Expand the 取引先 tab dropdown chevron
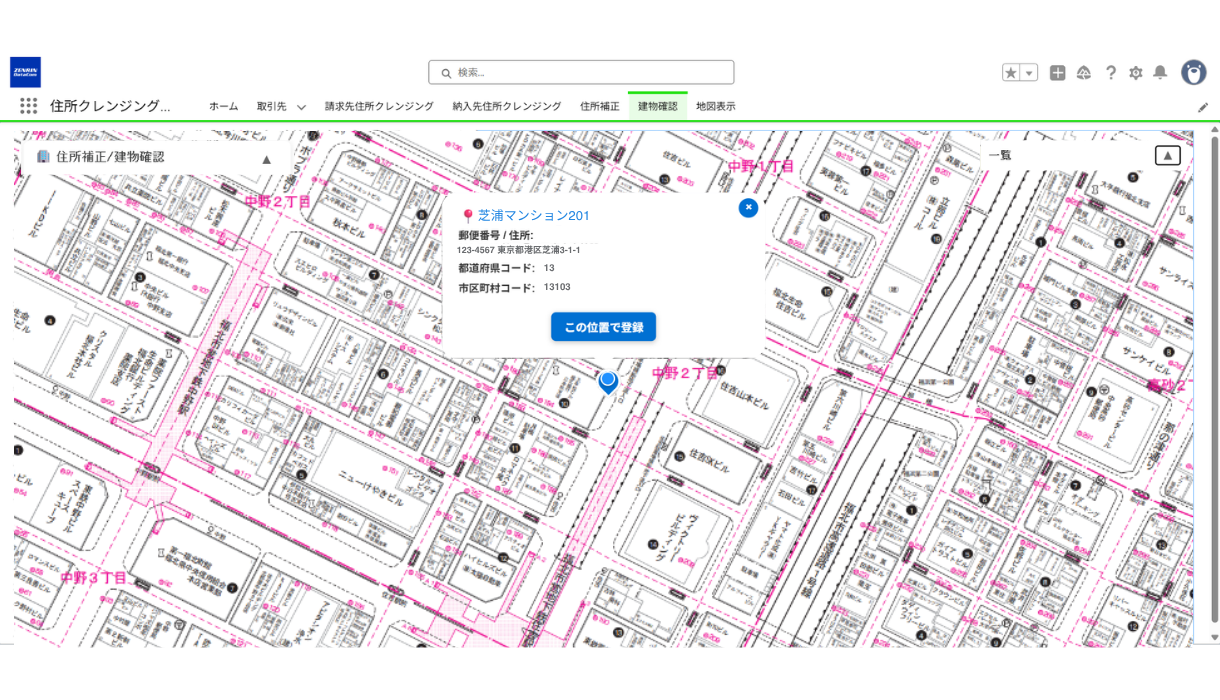This screenshot has width=1220, height=700. [x=301, y=107]
